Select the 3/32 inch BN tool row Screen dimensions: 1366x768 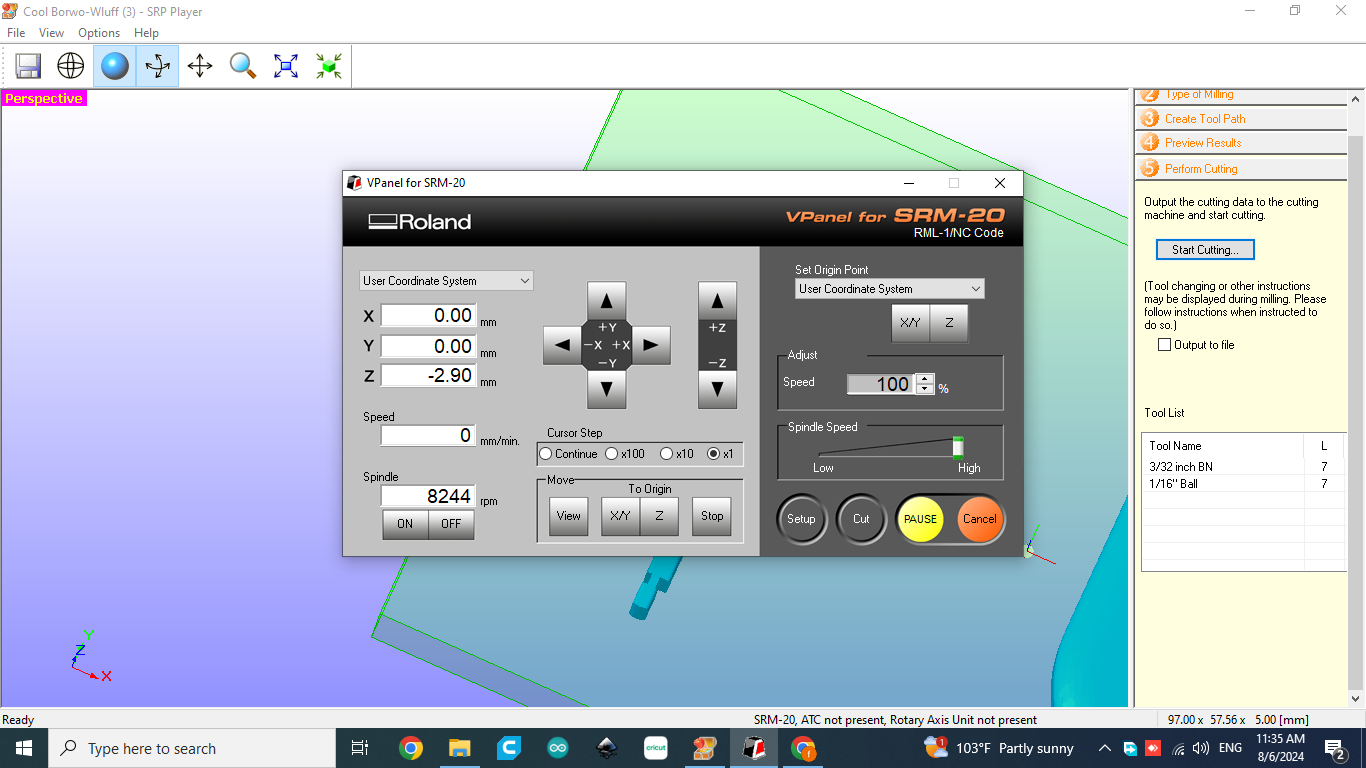click(1243, 467)
